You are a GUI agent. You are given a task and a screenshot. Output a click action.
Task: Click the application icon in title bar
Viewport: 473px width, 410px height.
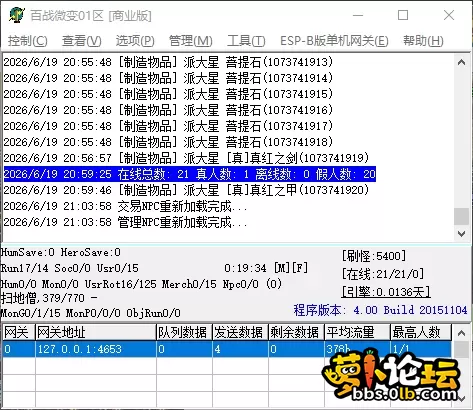(17, 15)
